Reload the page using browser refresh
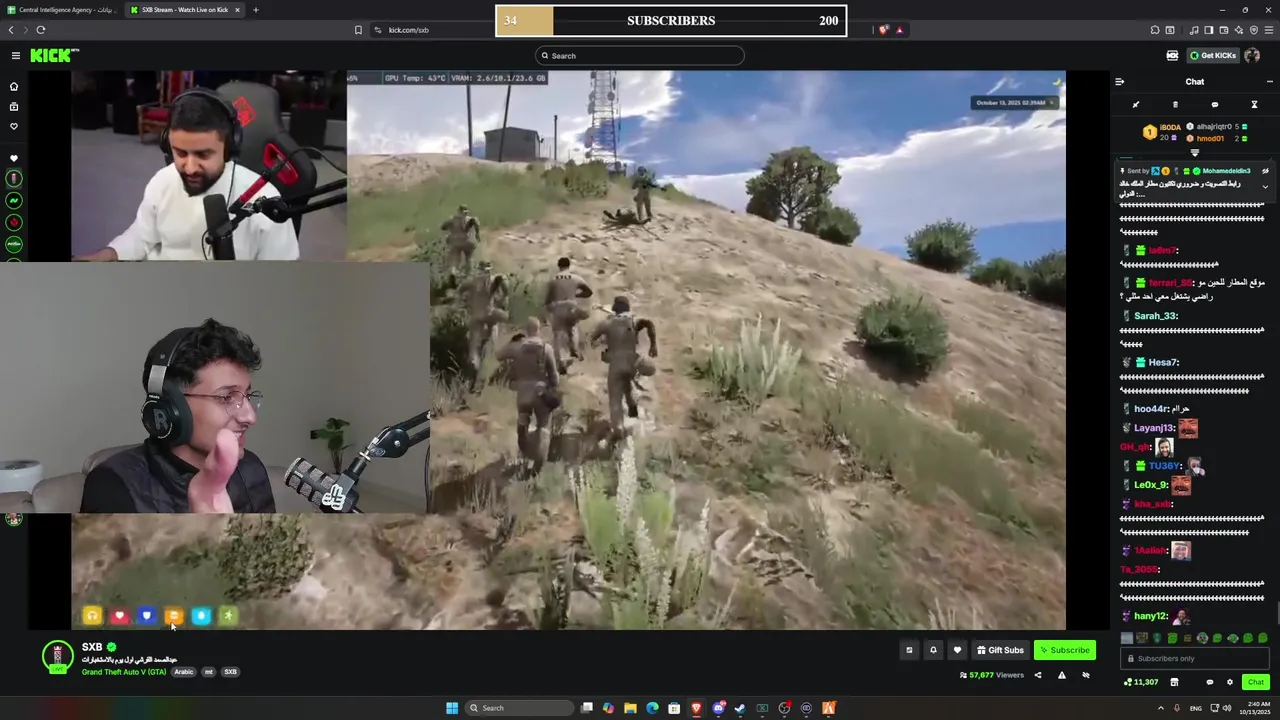Screen dimensions: 1280x720 coord(40,30)
